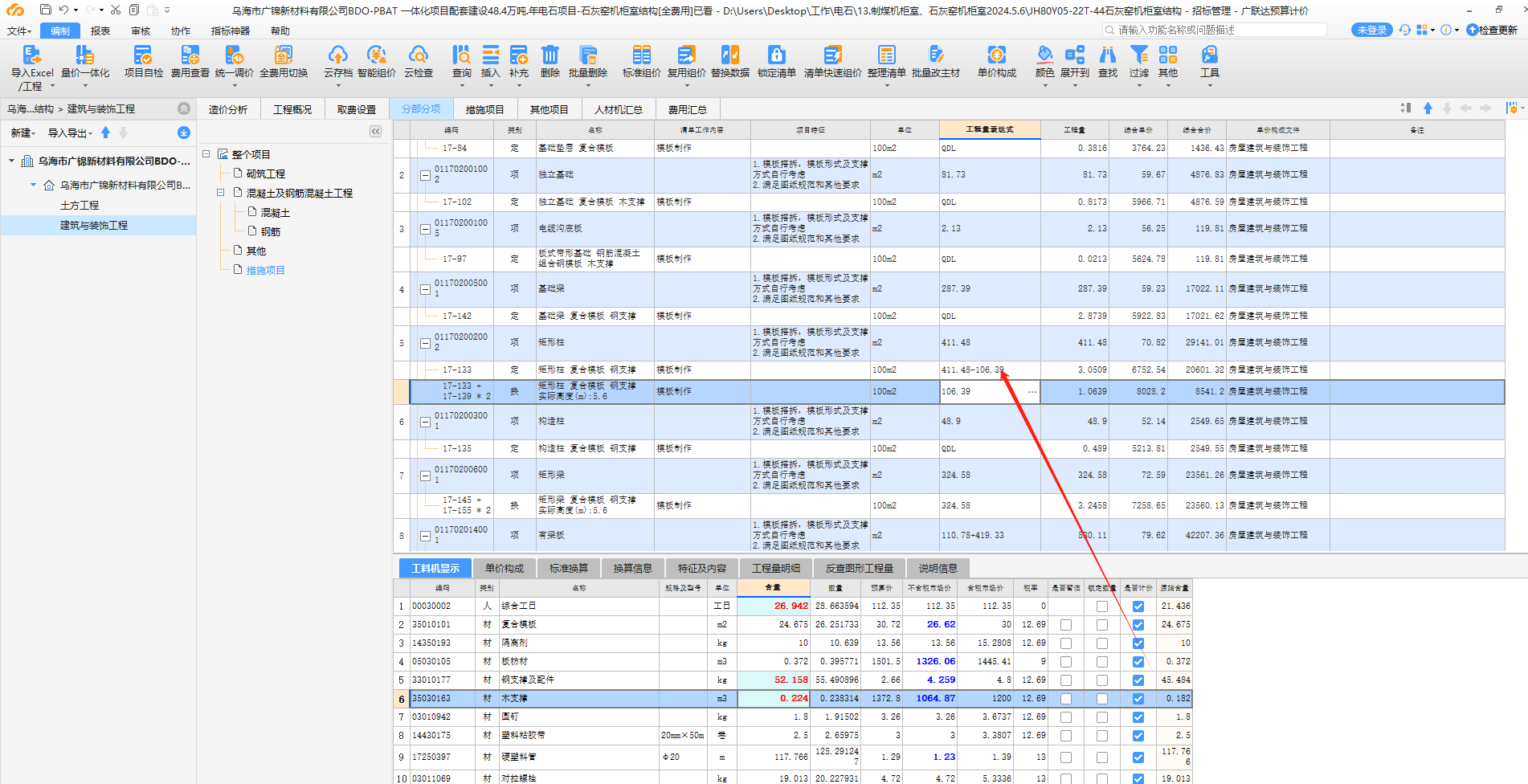
Task: Switch to 单价构成 bottom tab
Action: pyautogui.click(x=505, y=568)
